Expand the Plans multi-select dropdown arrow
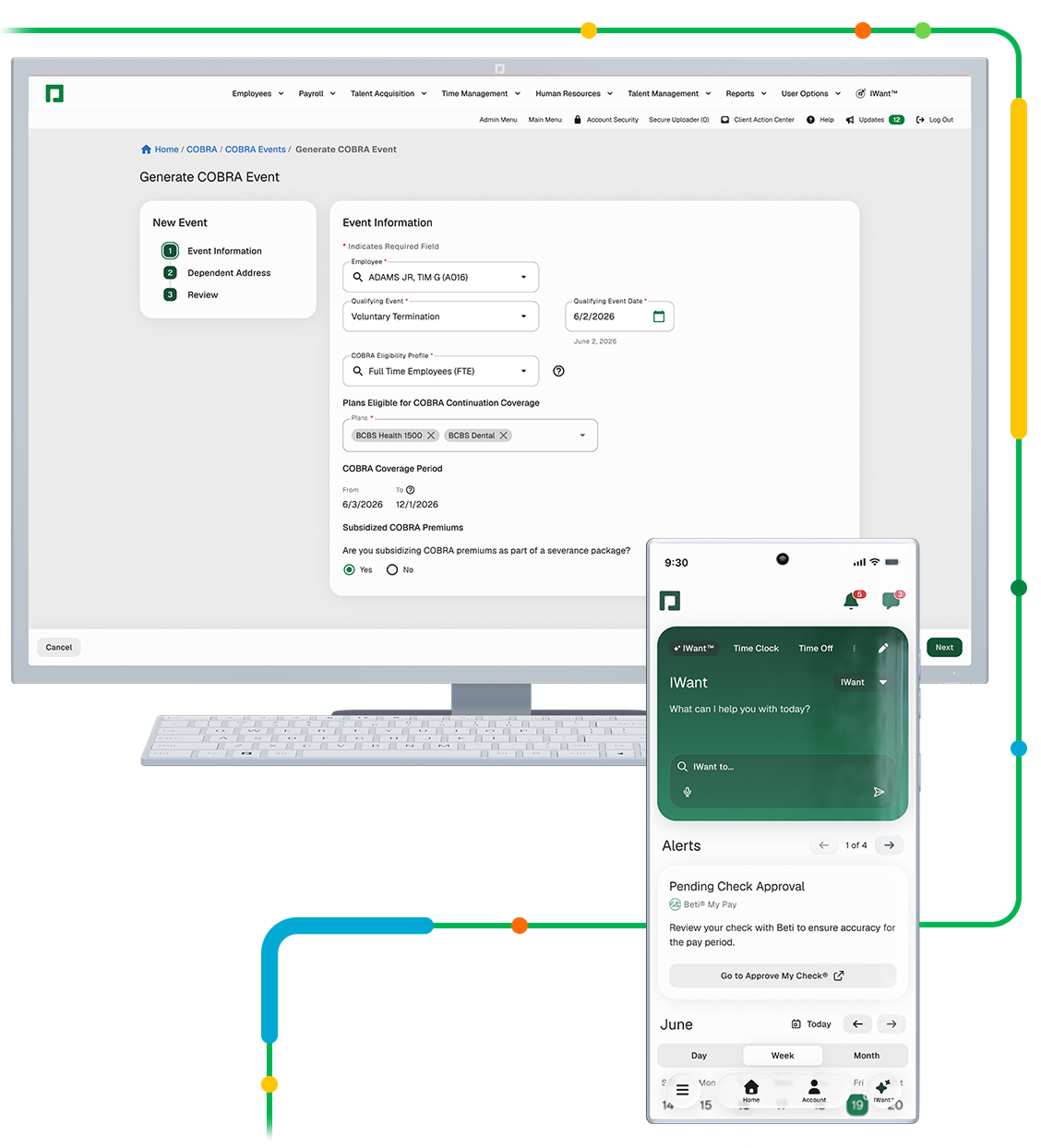 [582, 436]
